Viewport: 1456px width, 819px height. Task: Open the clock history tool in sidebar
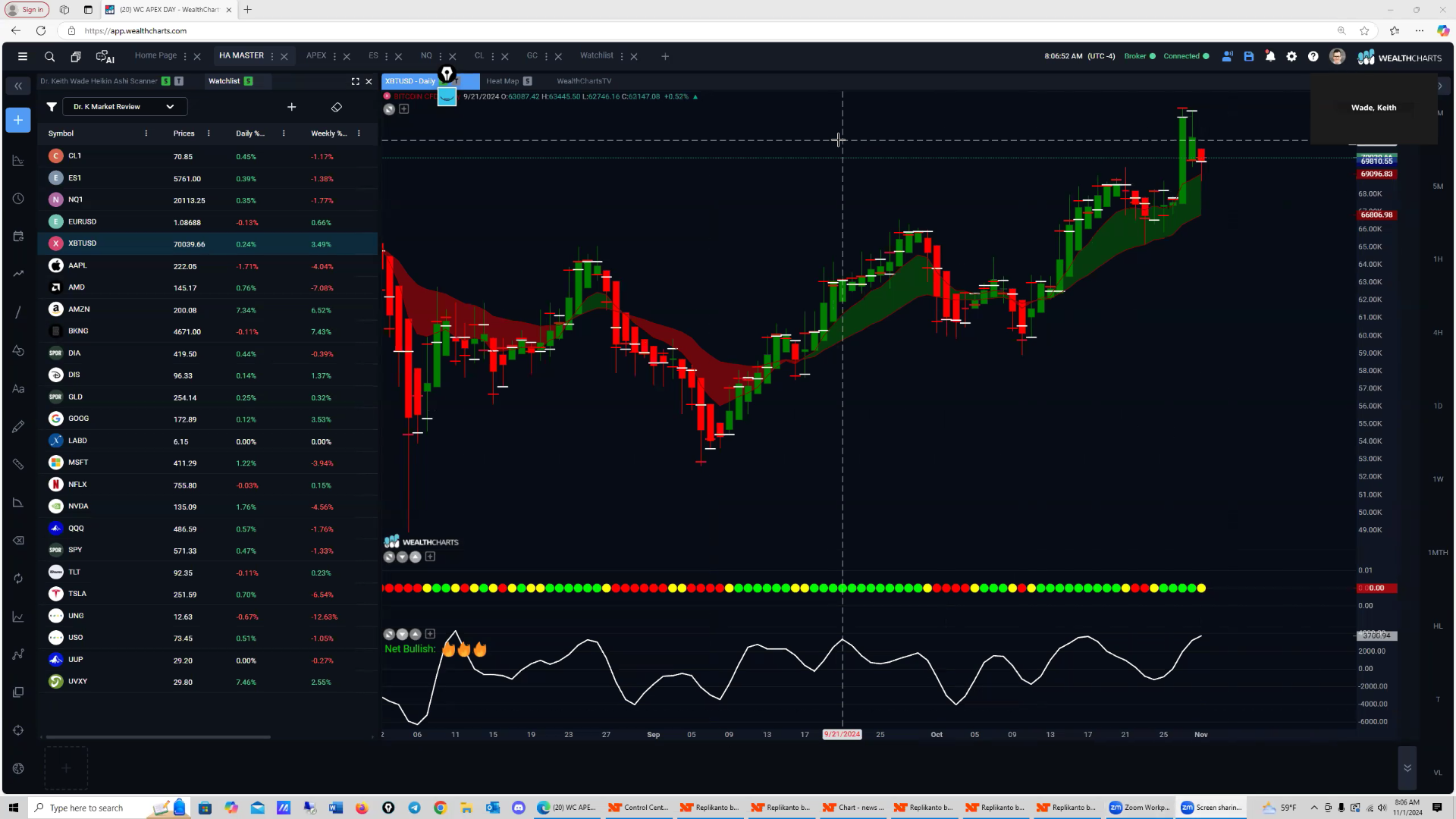(18, 199)
